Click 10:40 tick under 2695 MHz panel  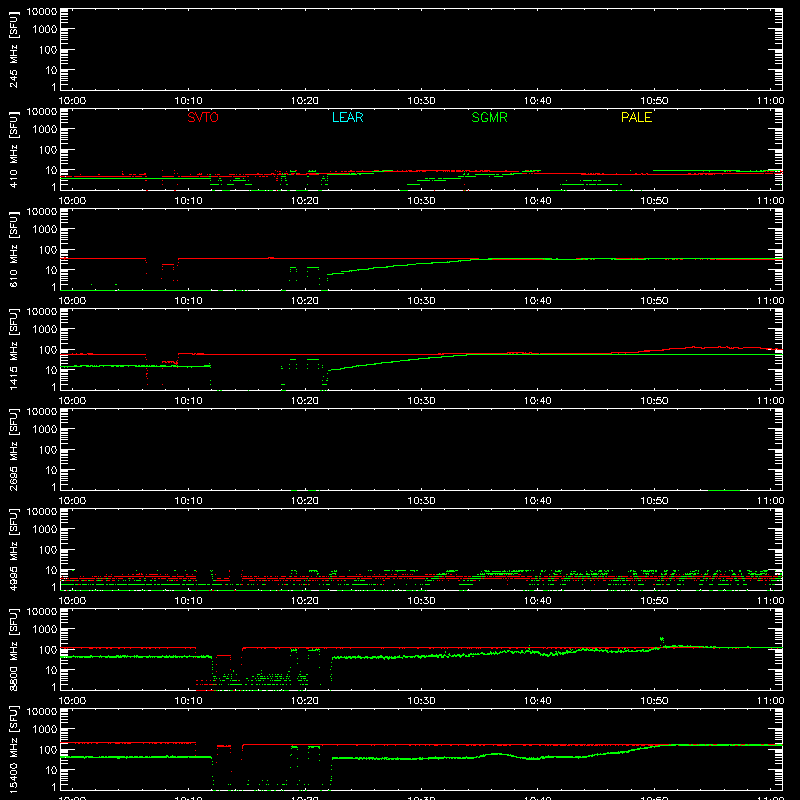coord(537,501)
